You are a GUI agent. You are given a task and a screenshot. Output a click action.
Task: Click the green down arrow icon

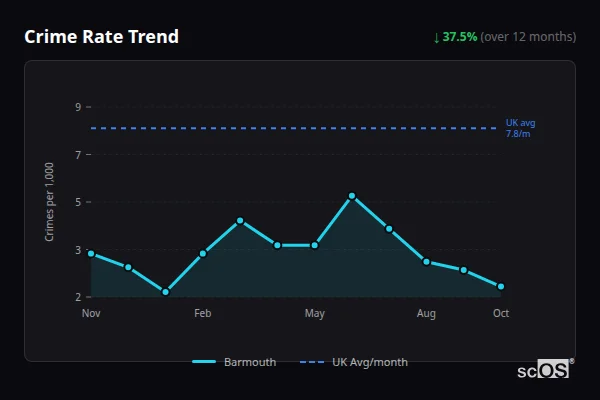(437, 38)
